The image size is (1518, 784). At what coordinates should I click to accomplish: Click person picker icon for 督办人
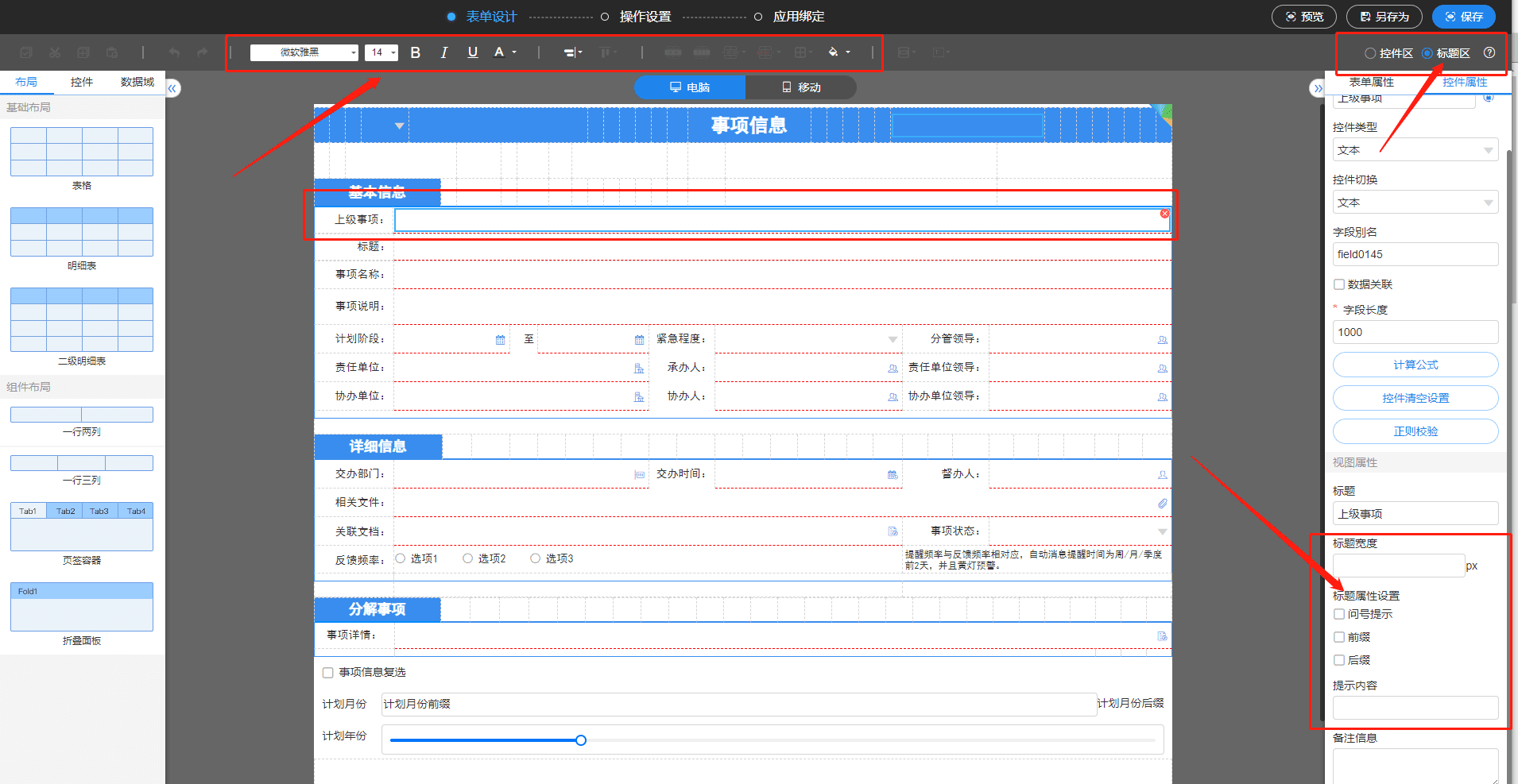tap(1162, 475)
